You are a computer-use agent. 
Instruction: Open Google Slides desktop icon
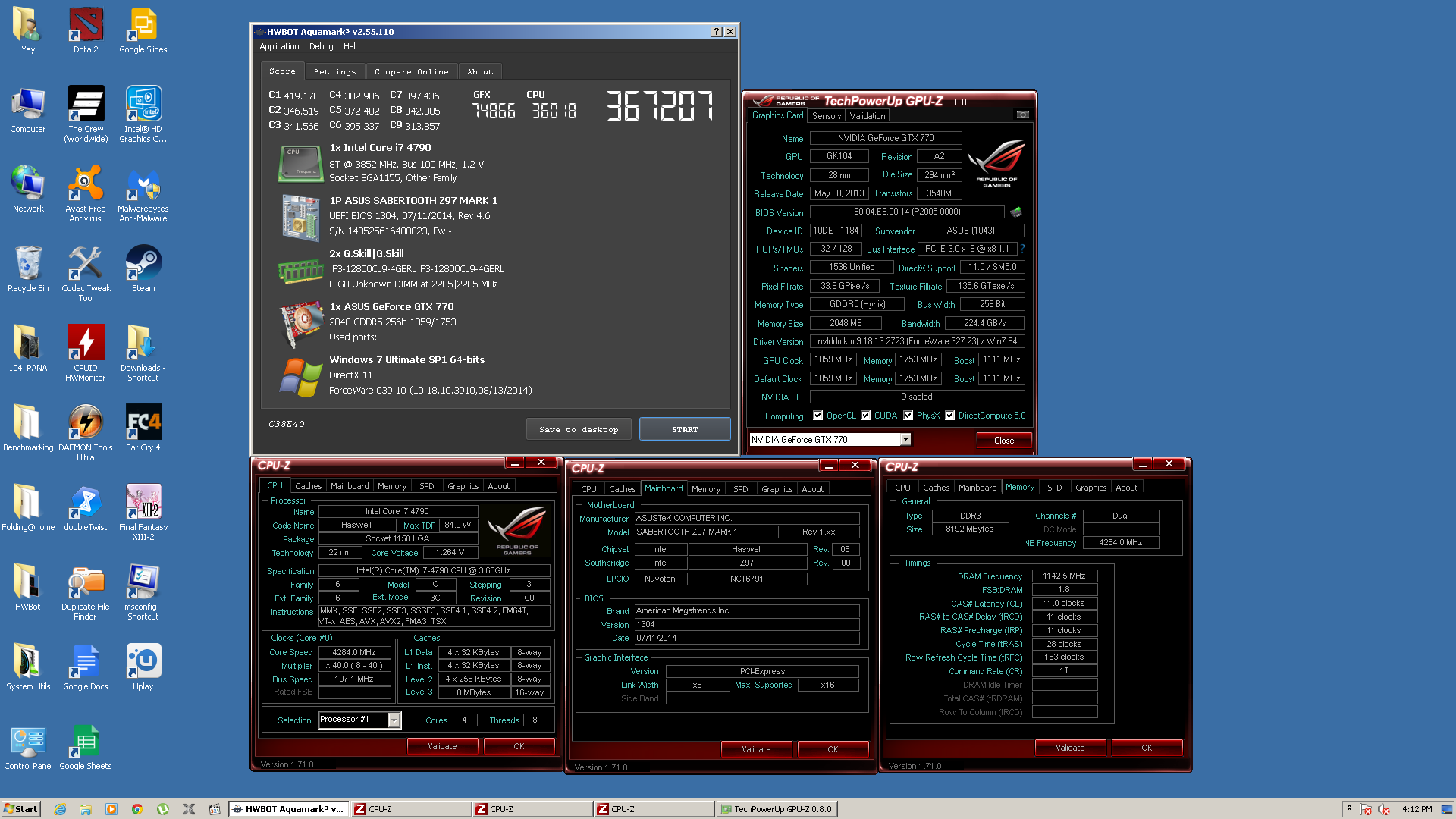[x=143, y=30]
